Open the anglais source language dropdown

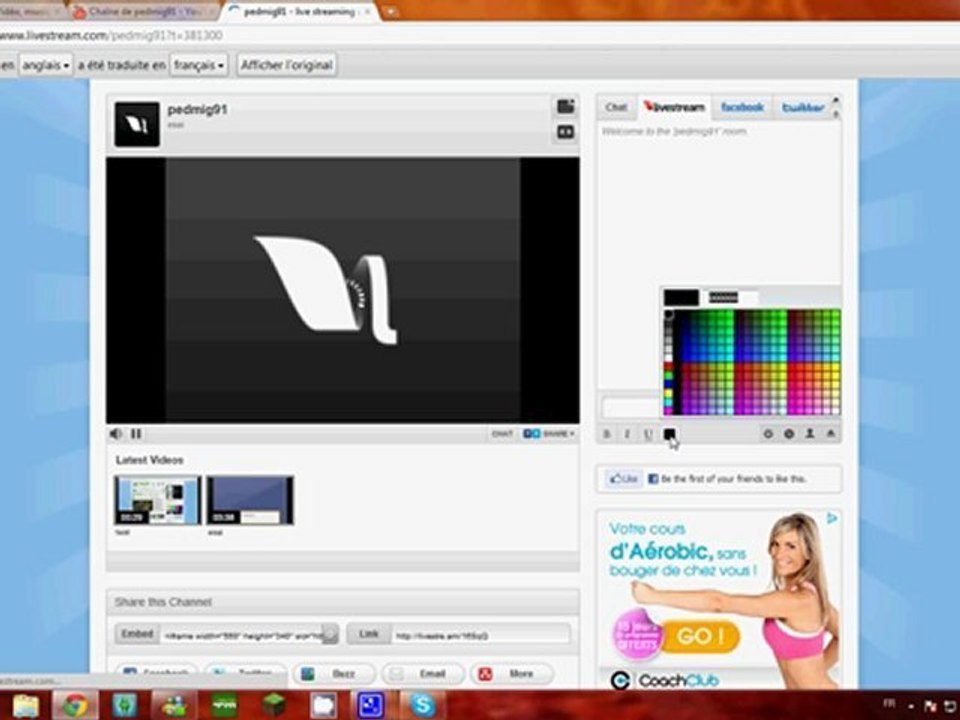click(x=45, y=65)
